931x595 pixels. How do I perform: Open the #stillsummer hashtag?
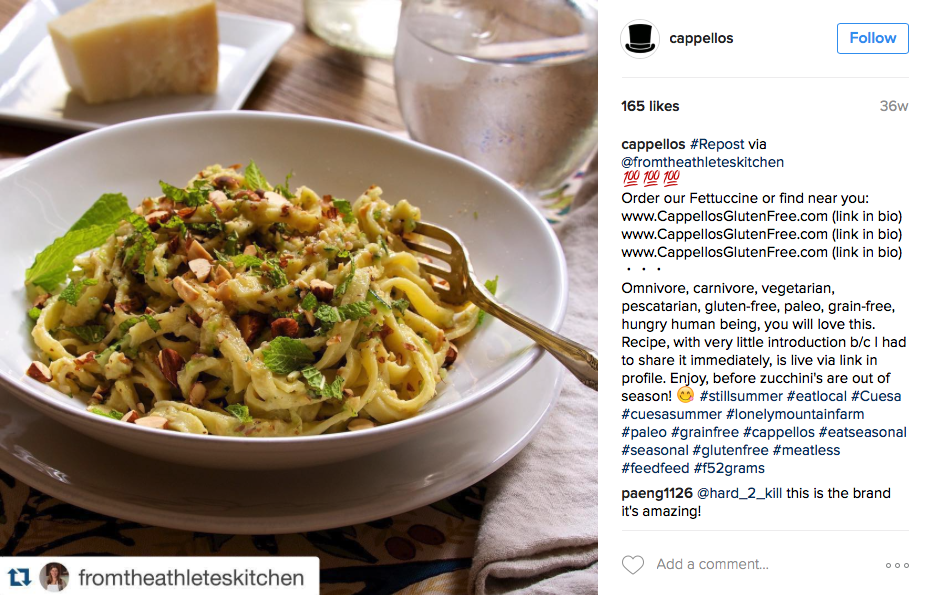point(741,396)
